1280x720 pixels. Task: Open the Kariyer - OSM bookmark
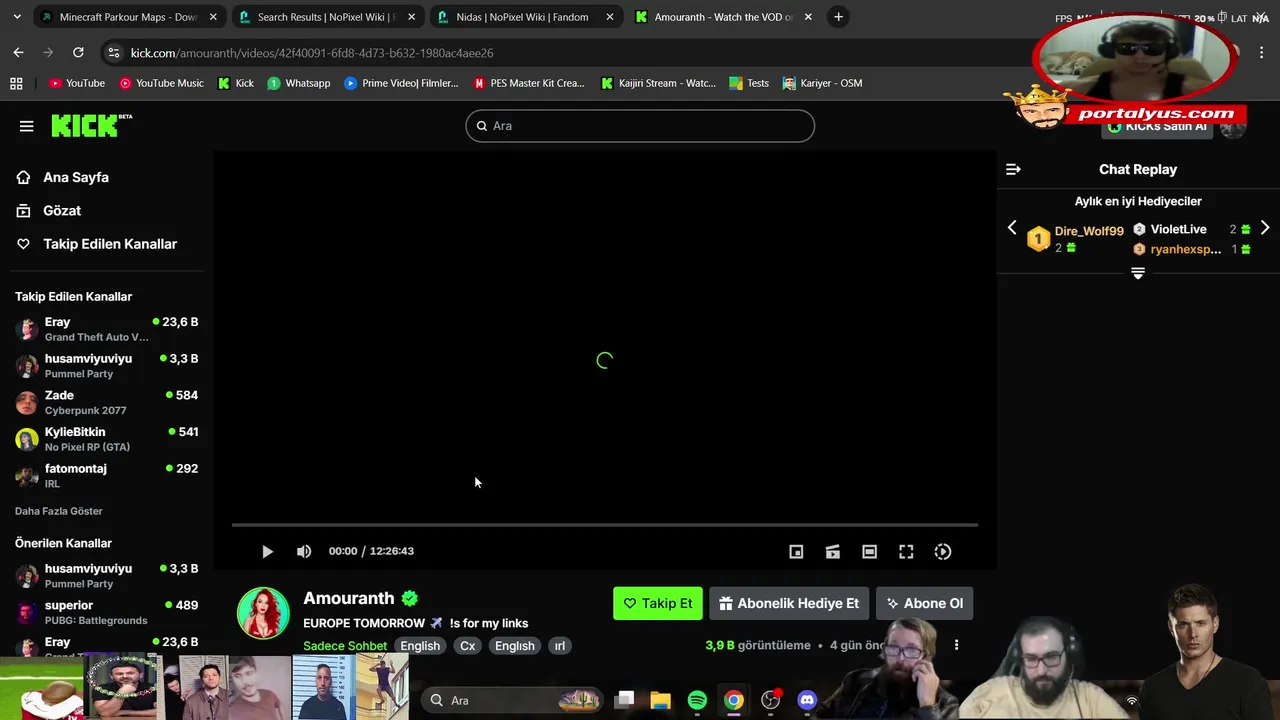[821, 83]
